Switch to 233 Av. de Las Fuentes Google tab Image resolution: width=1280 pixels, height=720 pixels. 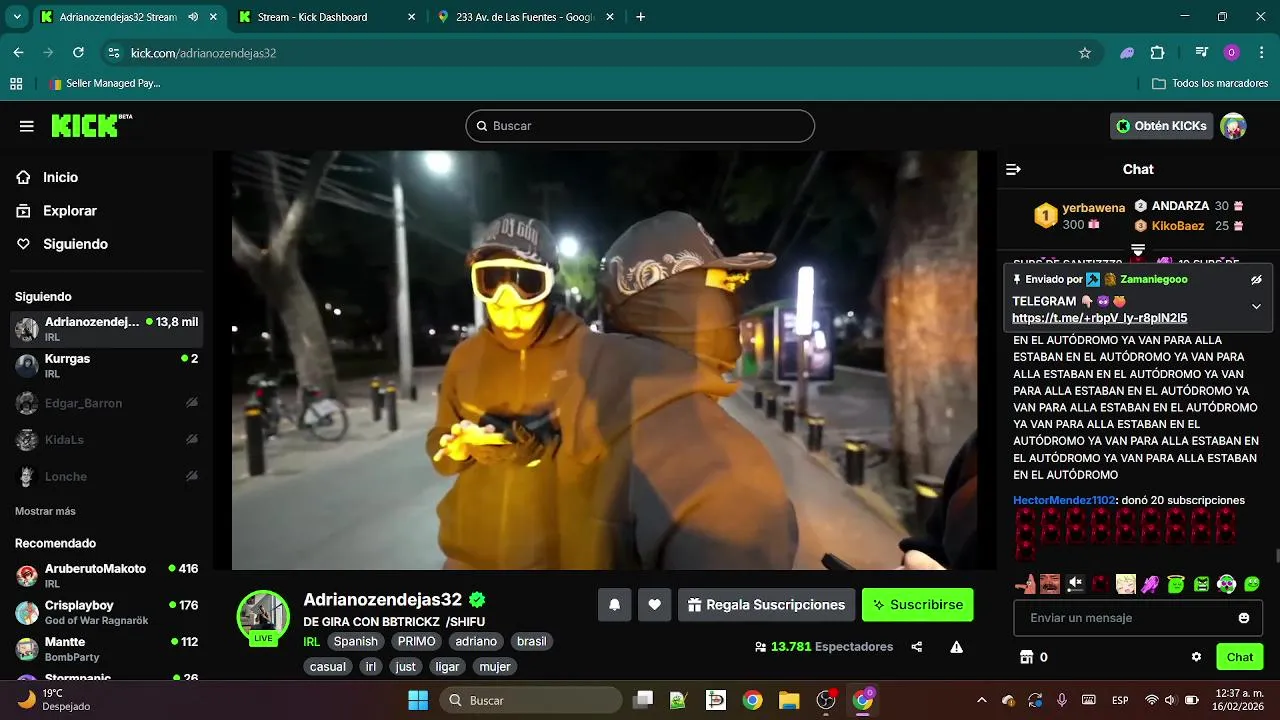(526, 17)
